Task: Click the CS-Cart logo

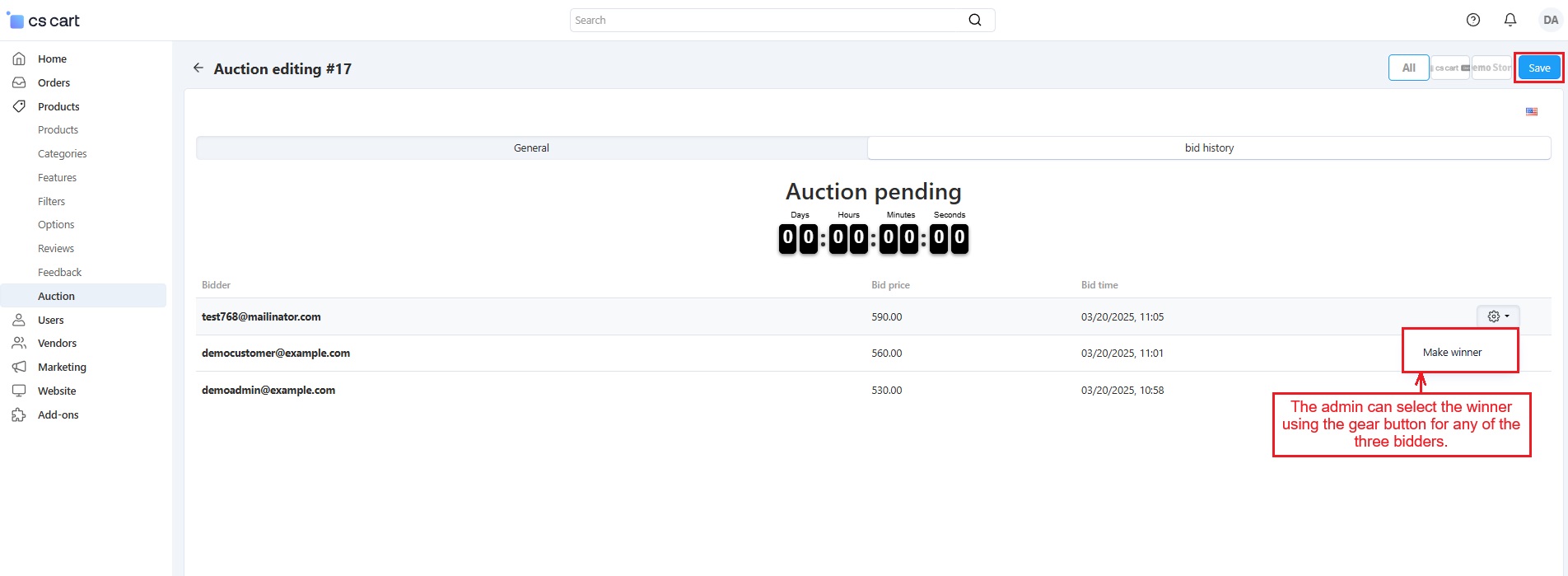Action: point(44,21)
